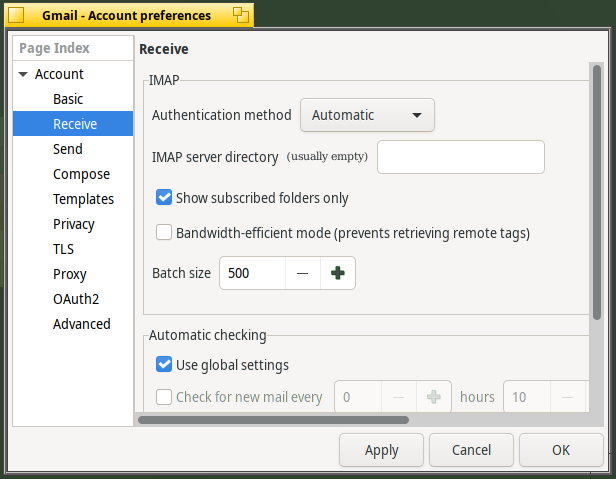Confirm with the OK button
616x479 pixels.
tap(561, 450)
